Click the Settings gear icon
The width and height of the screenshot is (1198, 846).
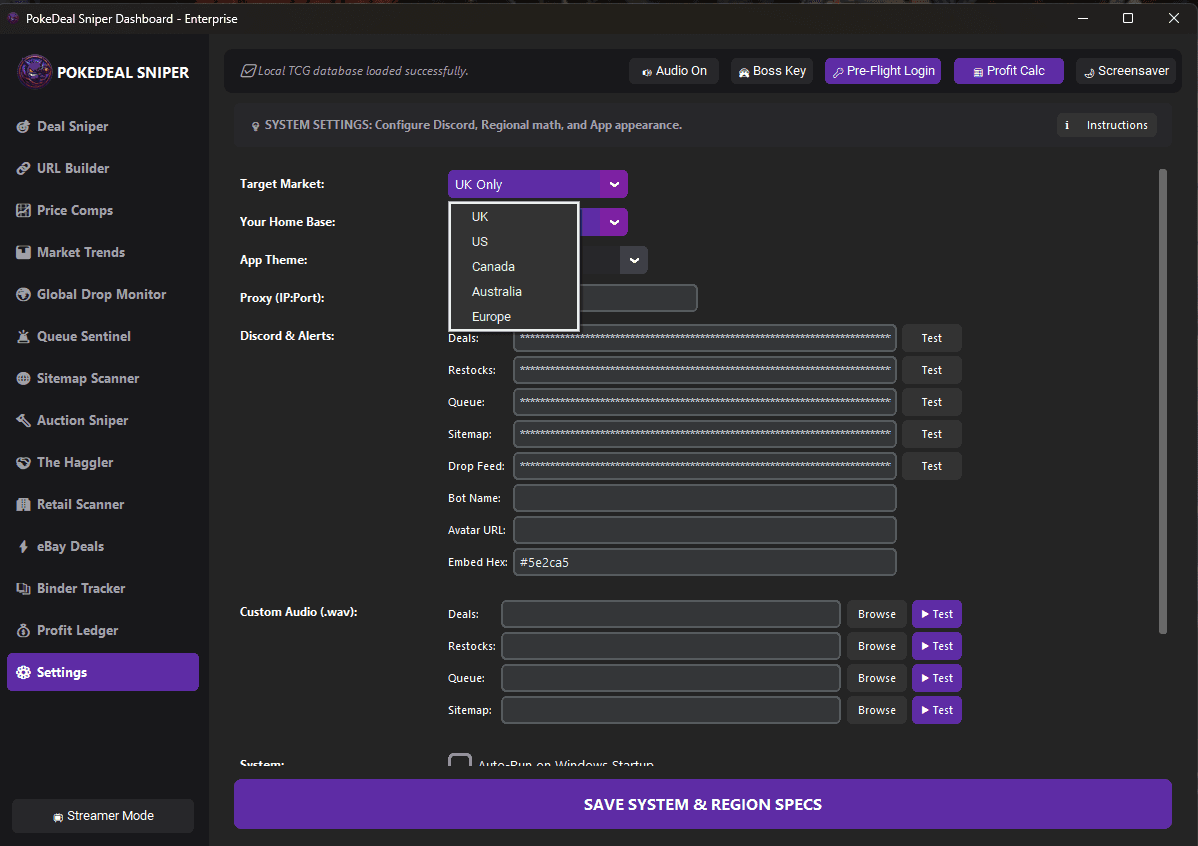(x=24, y=673)
